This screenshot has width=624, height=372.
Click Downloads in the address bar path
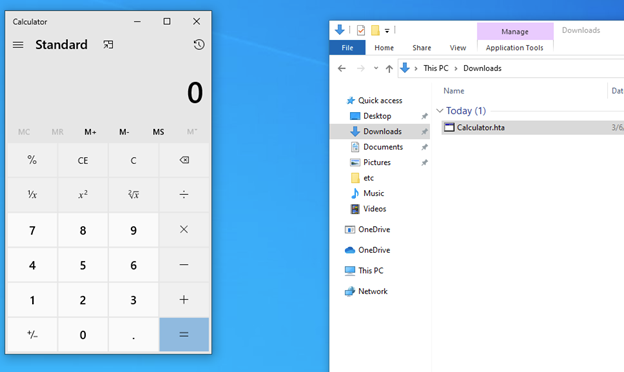pyautogui.click(x=482, y=68)
